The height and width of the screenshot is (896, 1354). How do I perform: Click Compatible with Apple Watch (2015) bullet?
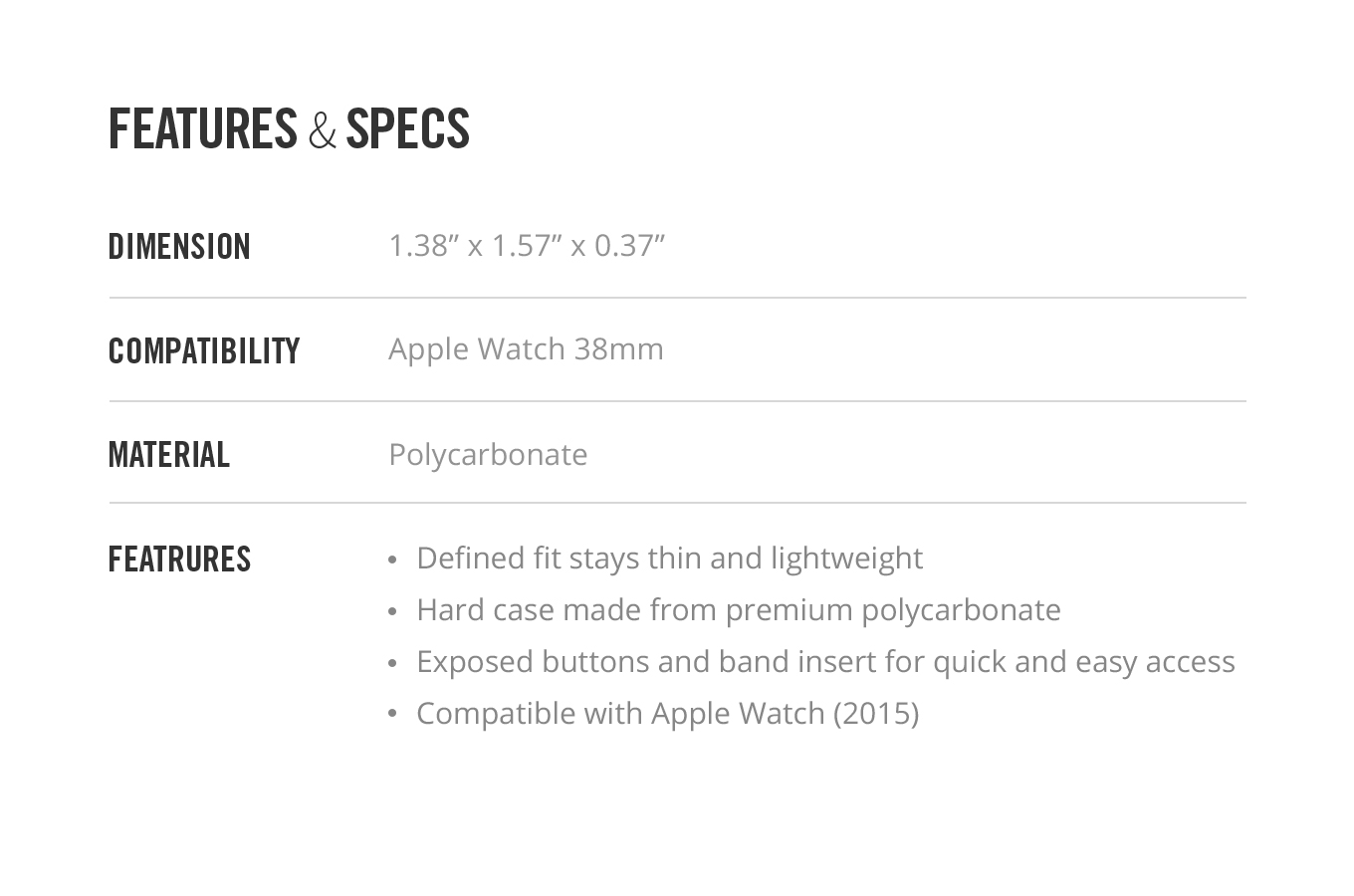[x=667, y=714]
